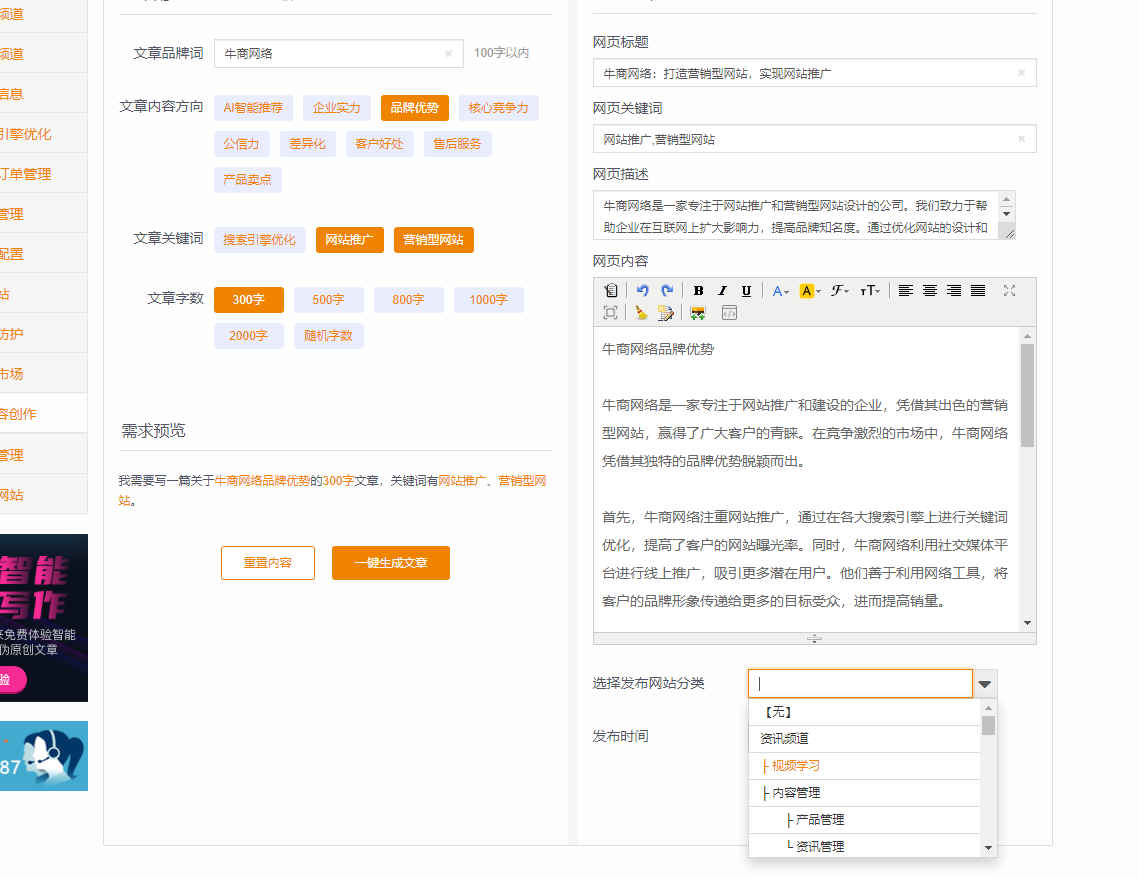Select AI智能推荐 content direction
Screen dimensions: 1139x879
pyautogui.click(x=253, y=108)
